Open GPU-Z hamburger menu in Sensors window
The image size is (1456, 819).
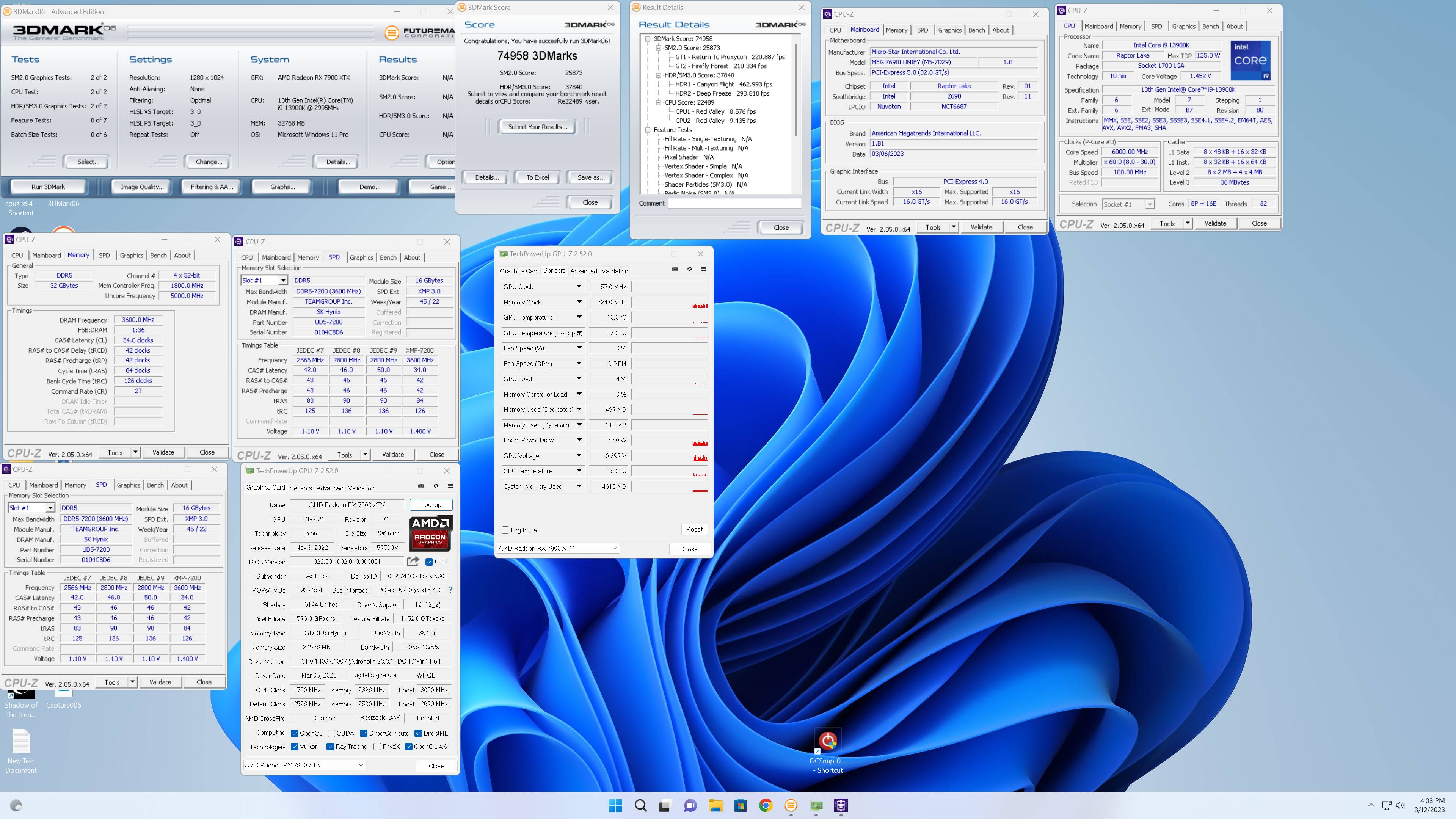[x=704, y=269]
